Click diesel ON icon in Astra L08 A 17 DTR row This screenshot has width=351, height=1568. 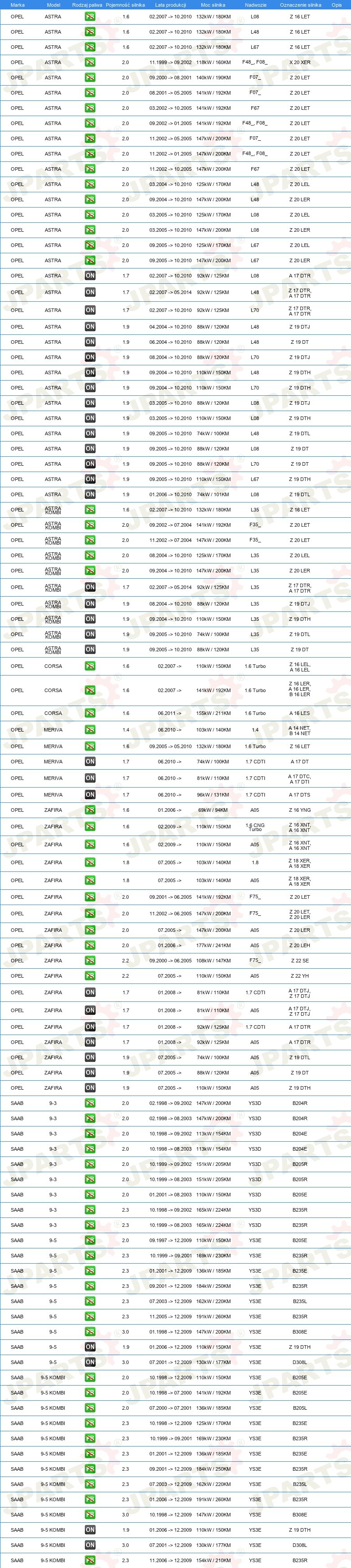90,276
